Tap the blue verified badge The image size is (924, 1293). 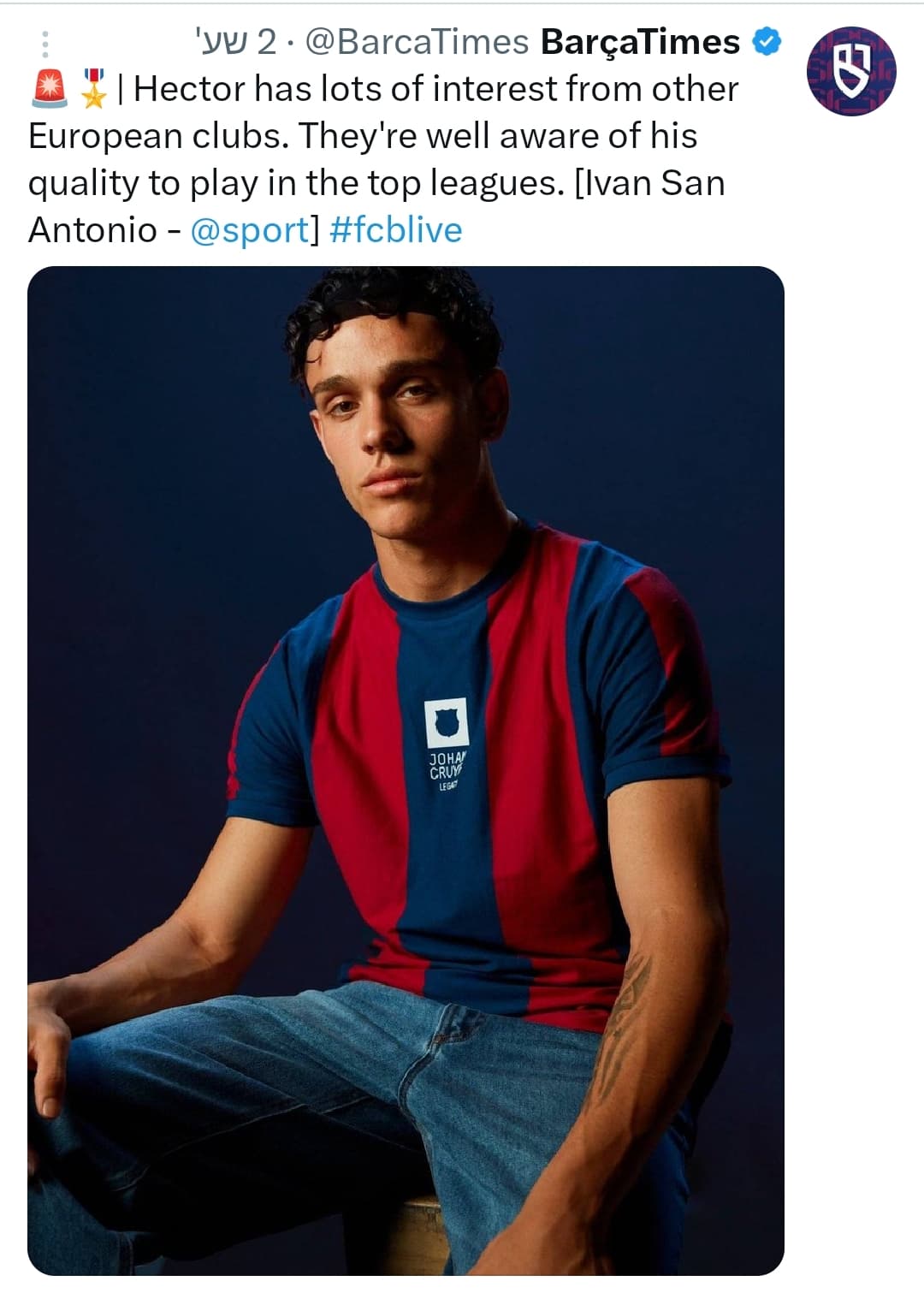[767, 42]
